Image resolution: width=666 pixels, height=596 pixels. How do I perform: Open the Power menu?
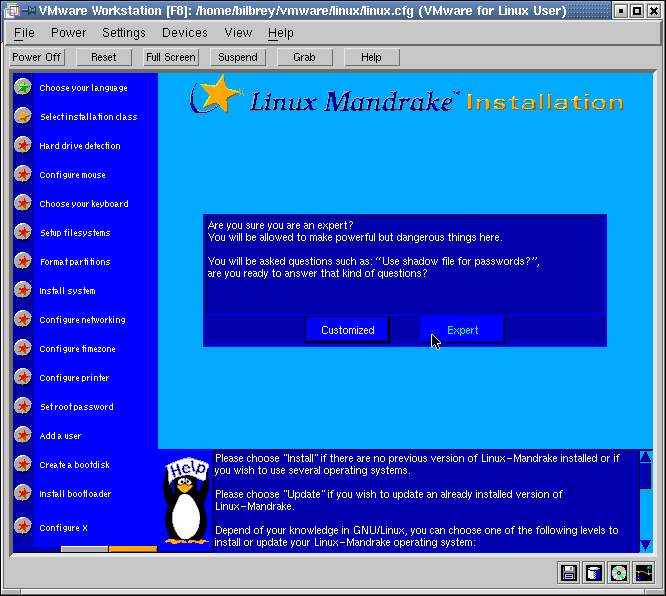tap(68, 33)
